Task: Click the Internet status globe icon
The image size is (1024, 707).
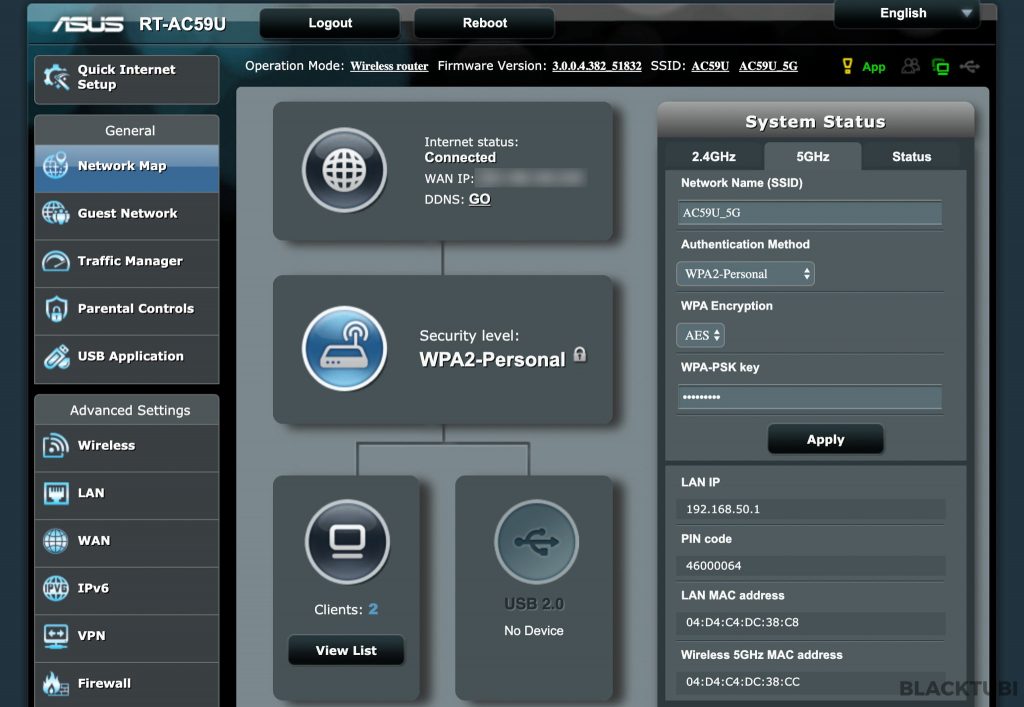Action: [344, 170]
